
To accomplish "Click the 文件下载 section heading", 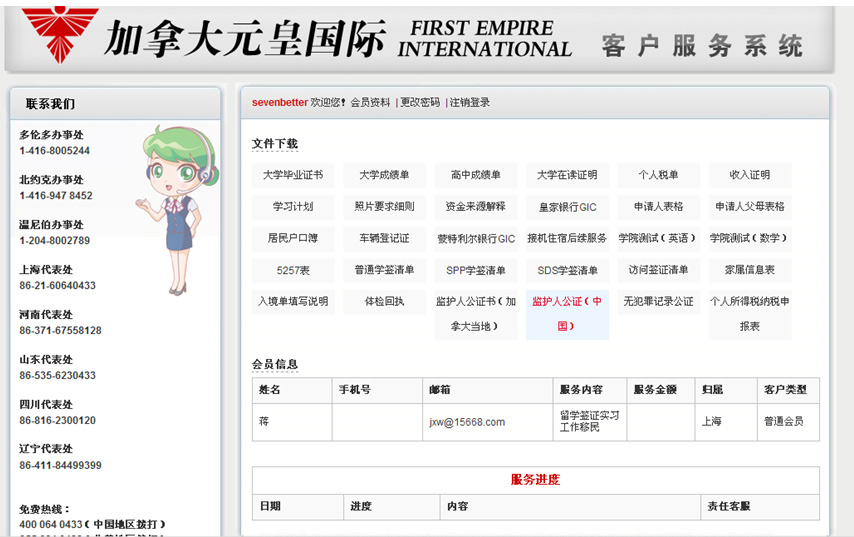I will (274, 144).
